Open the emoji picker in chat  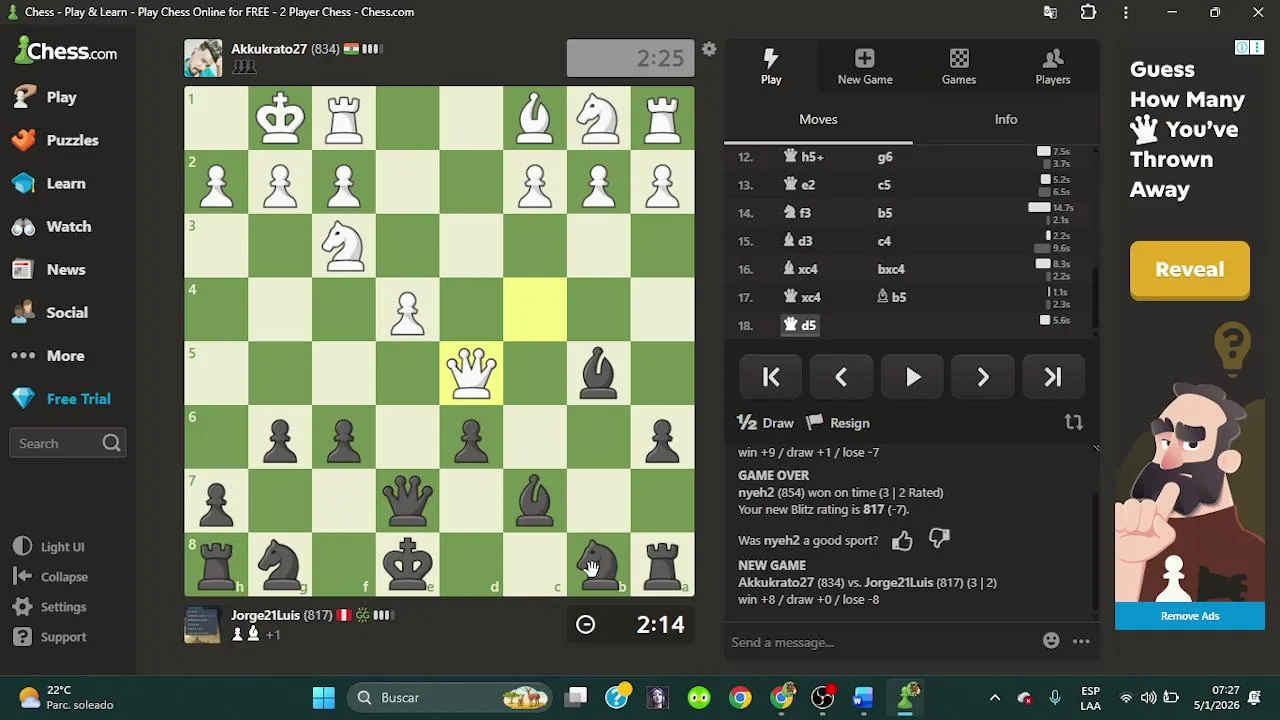click(x=1051, y=641)
